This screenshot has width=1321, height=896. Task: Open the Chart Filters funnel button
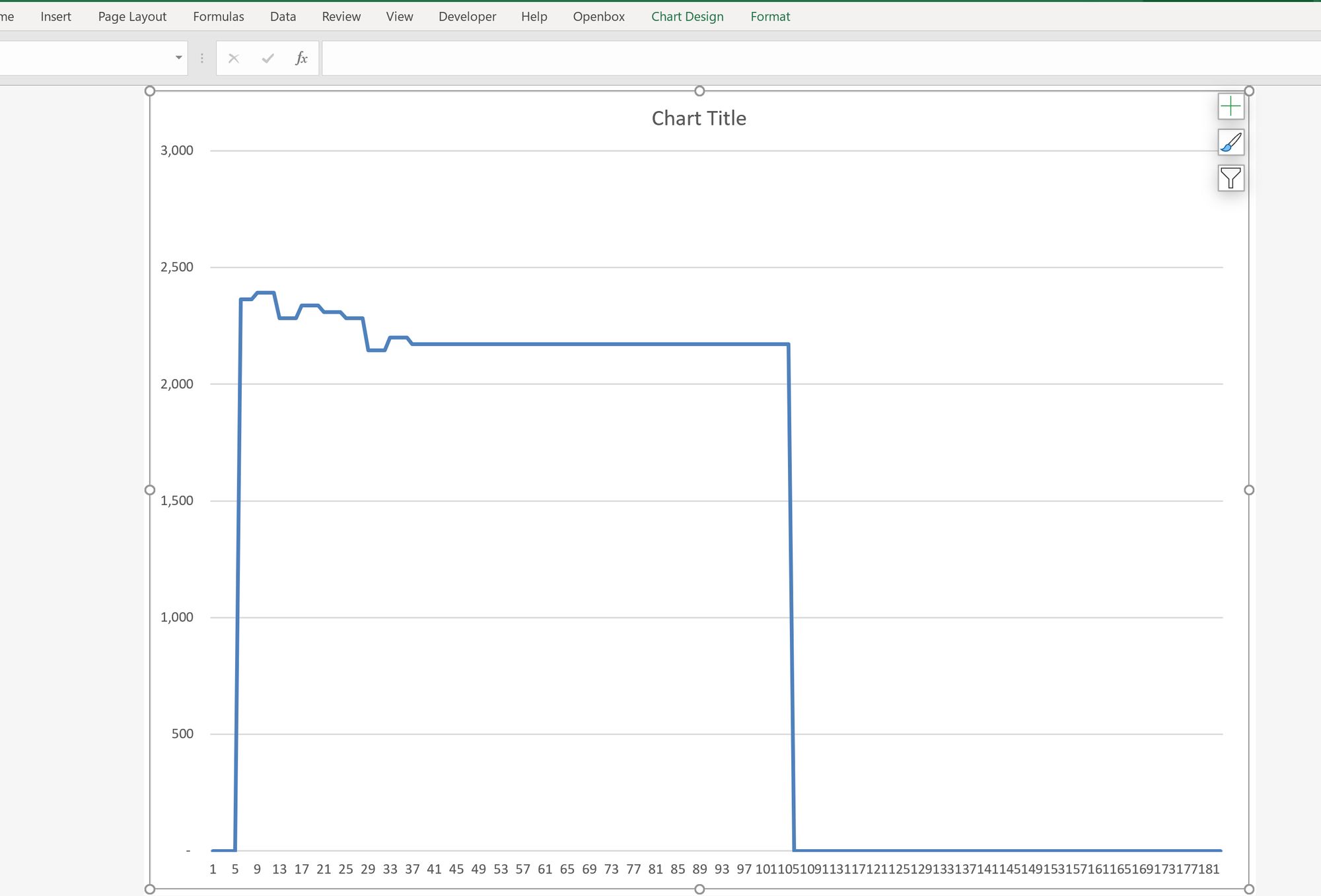(x=1231, y=178)
